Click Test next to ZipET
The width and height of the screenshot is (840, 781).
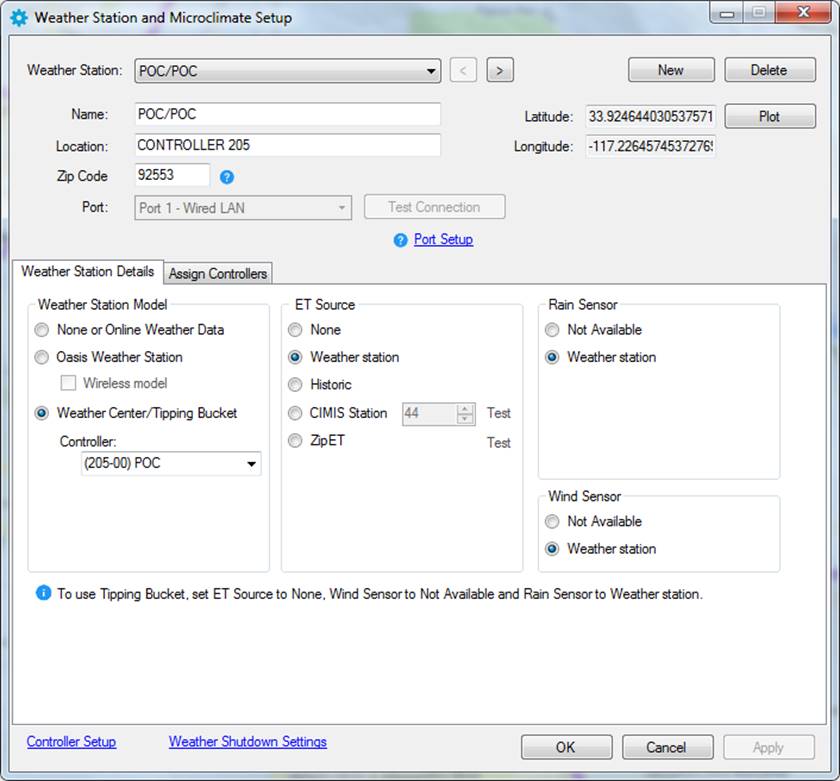(x=499, y=443)
